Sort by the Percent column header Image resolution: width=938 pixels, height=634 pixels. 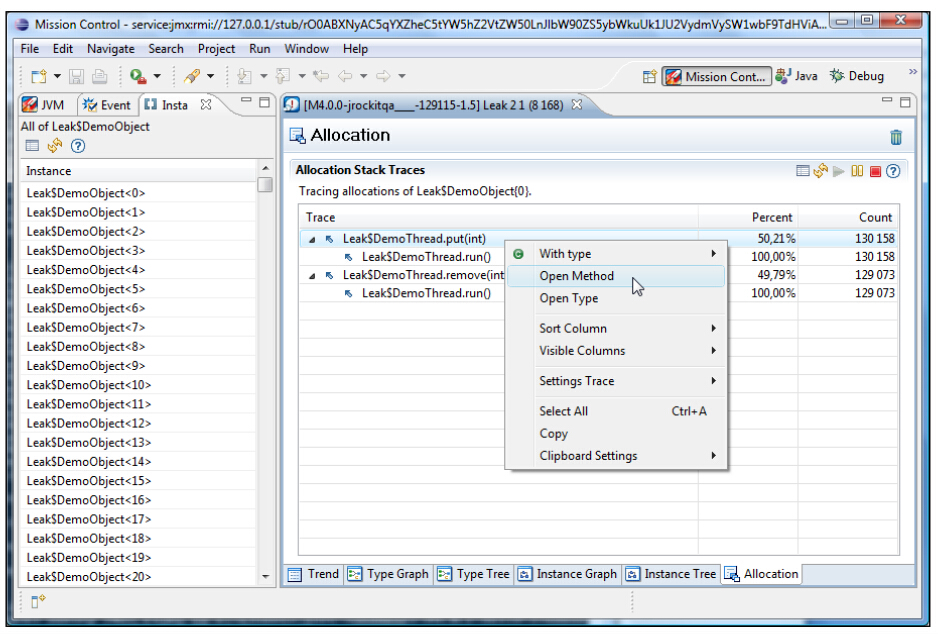(x=771, y=217)
